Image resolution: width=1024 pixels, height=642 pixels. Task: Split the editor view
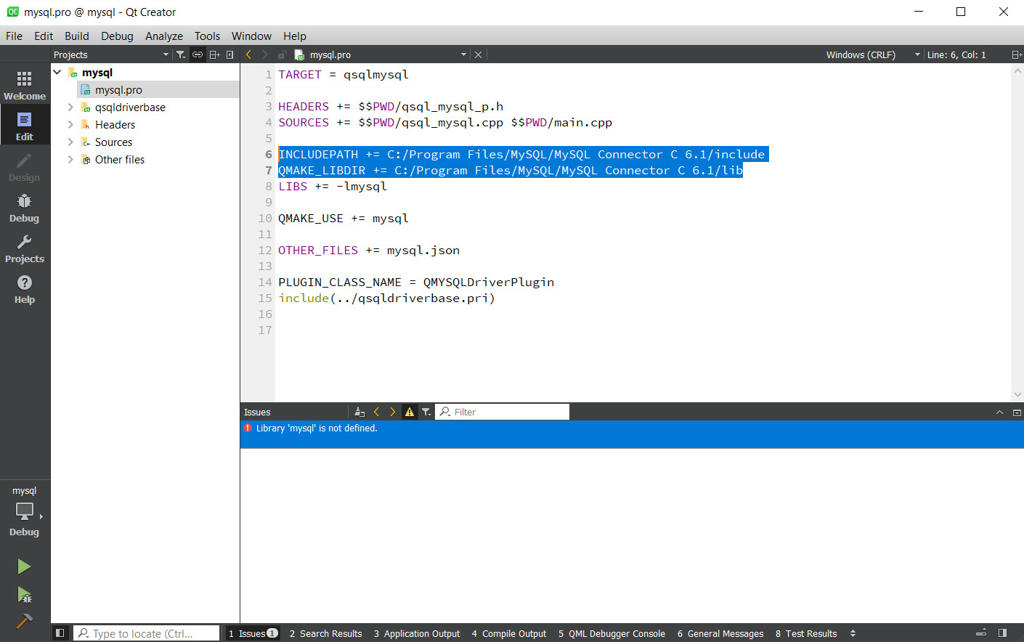pos(1016,55)
